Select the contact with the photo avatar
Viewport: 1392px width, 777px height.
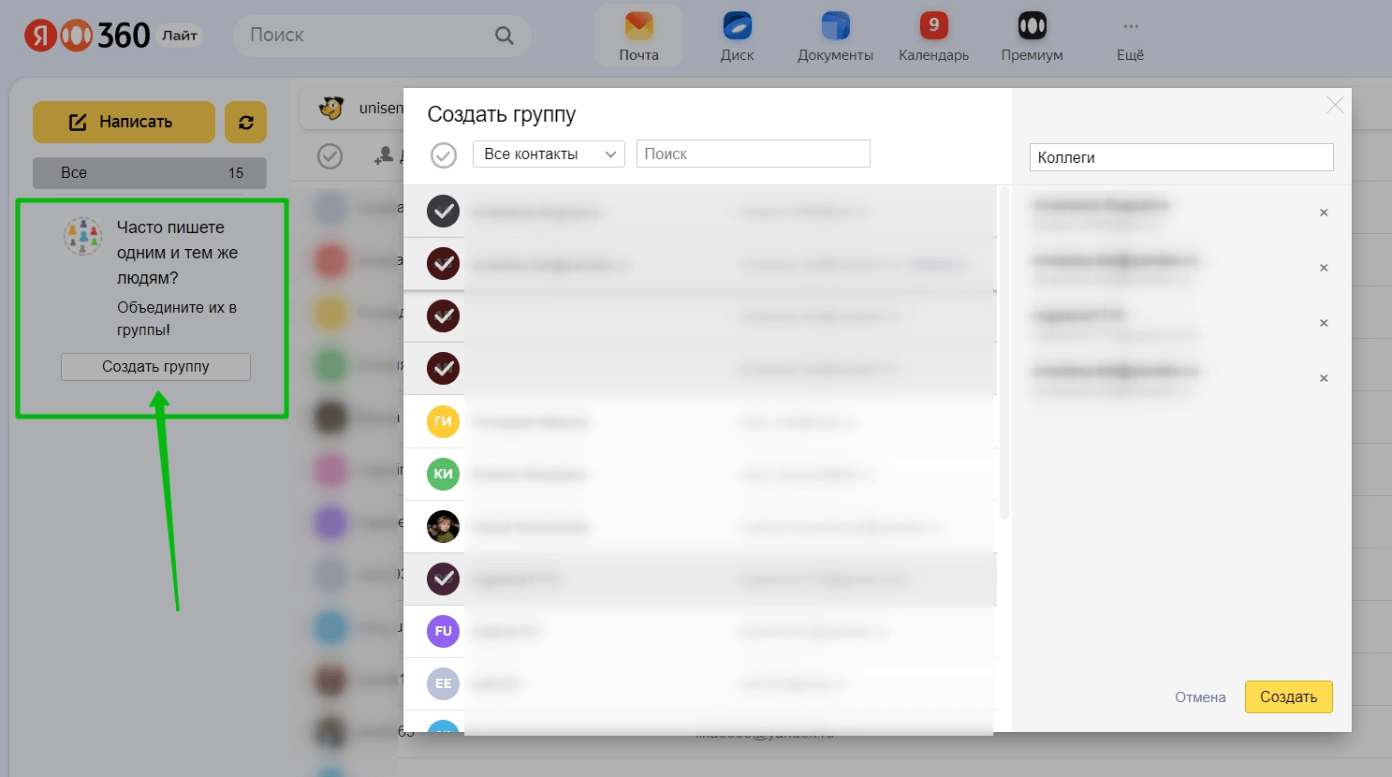click(443, 526)
